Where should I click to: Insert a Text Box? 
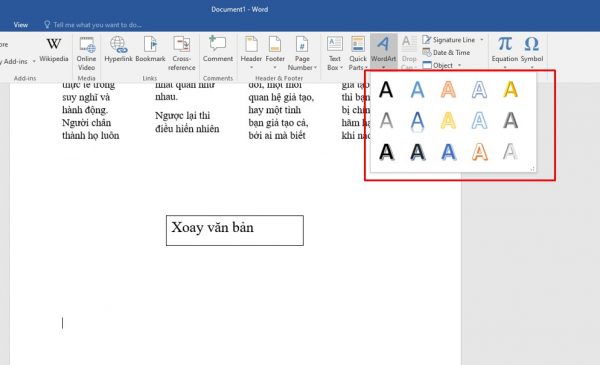(335, 54)
